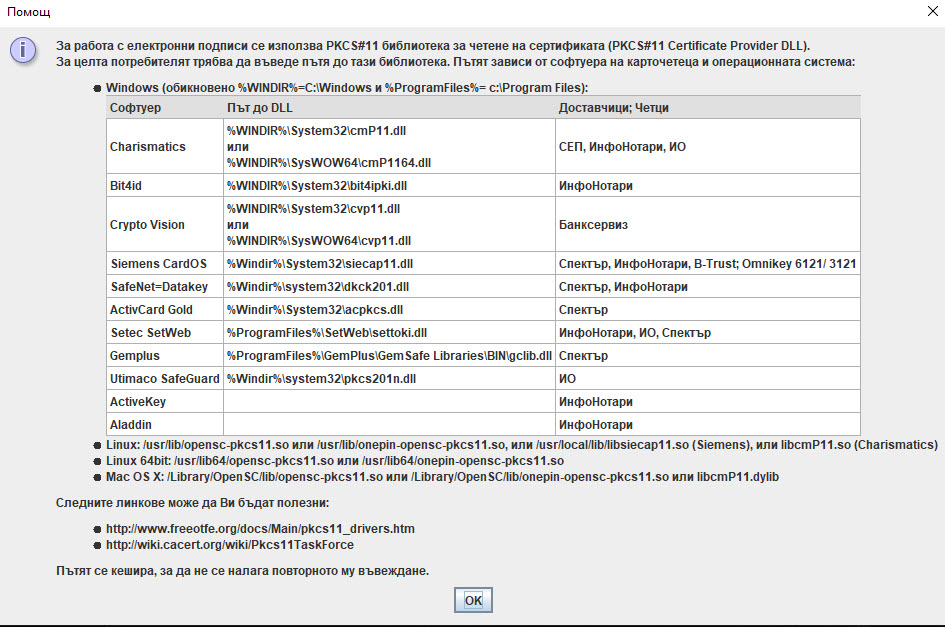Select the Siemens CardOS cell
The image size is (945, 627).
(x=165, y=263)
